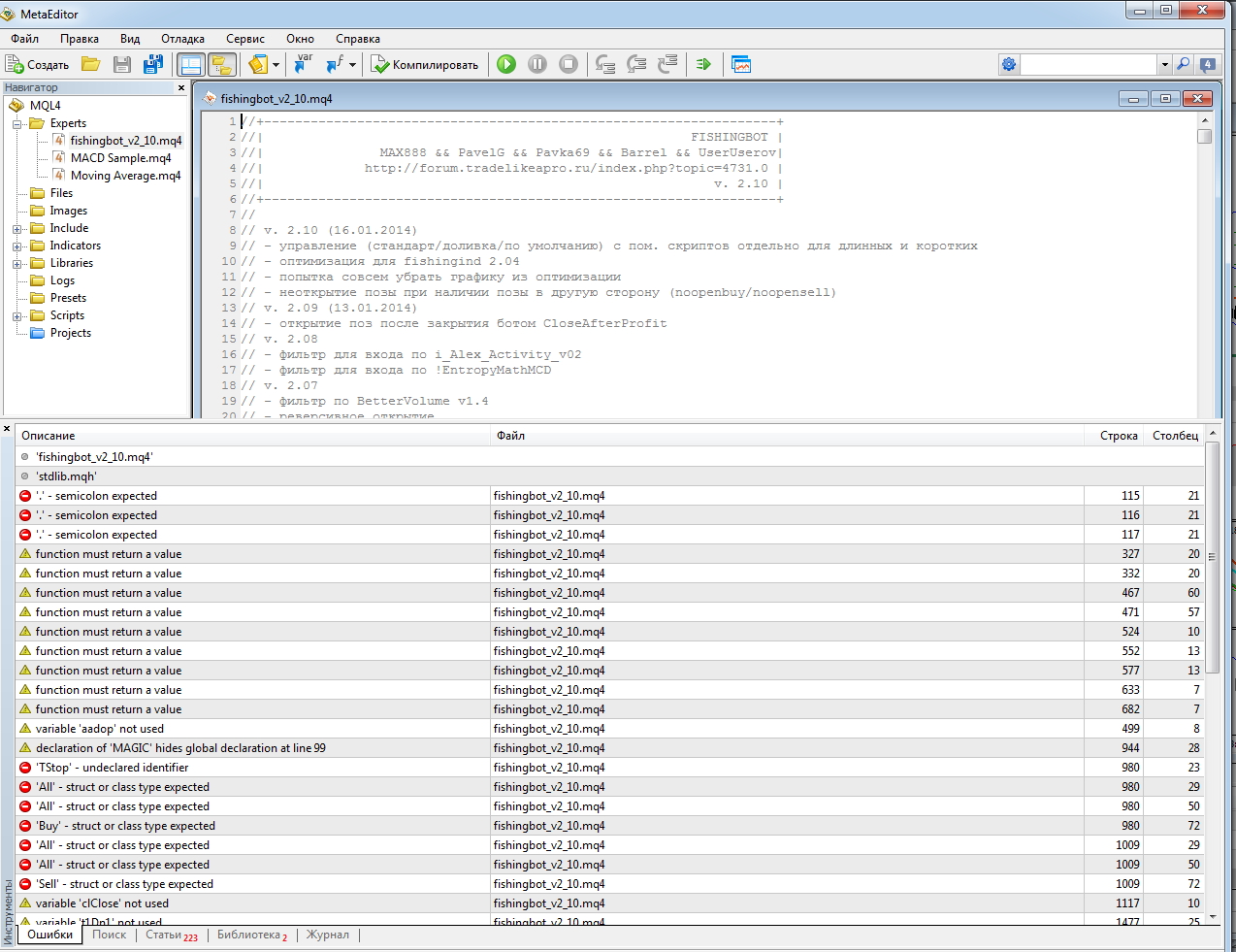Switch to the Библиотека tab

pos(252,935)
